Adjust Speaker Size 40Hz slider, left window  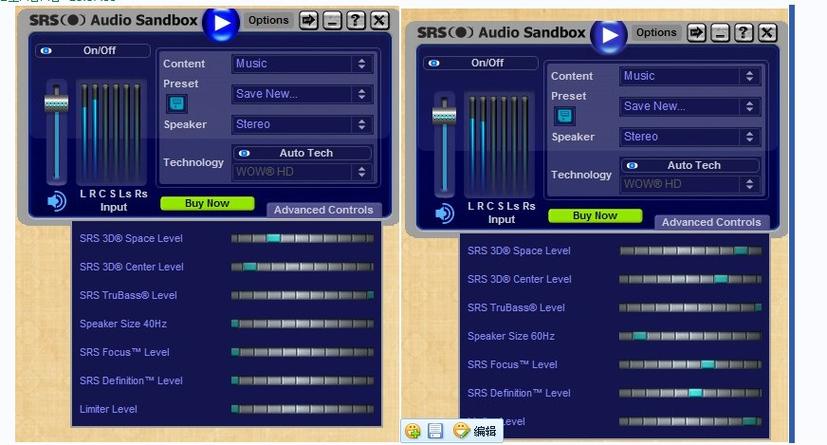[x=302, y=324]
